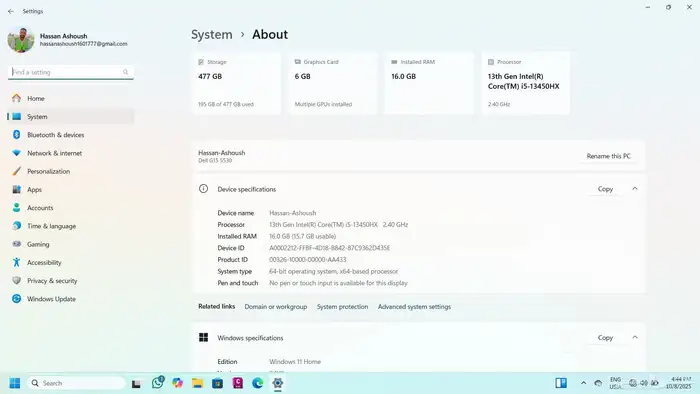700x394 pixels.
Task: Open the Windows Start menu
Action: coord(15,383)
